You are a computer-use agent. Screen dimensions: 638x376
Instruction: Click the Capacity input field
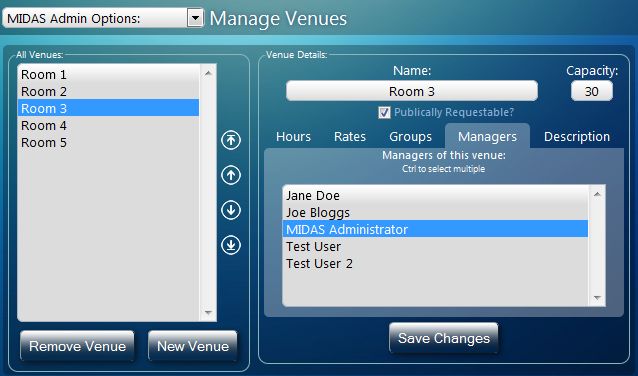pos(592,91)
